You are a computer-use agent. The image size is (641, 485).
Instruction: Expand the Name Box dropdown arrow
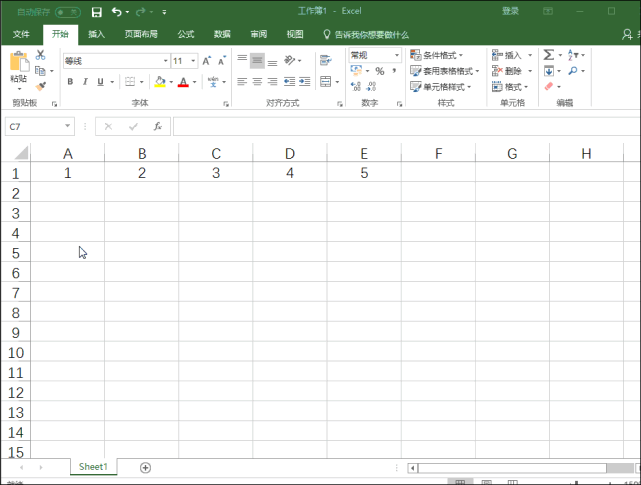[x=67, y=126]
